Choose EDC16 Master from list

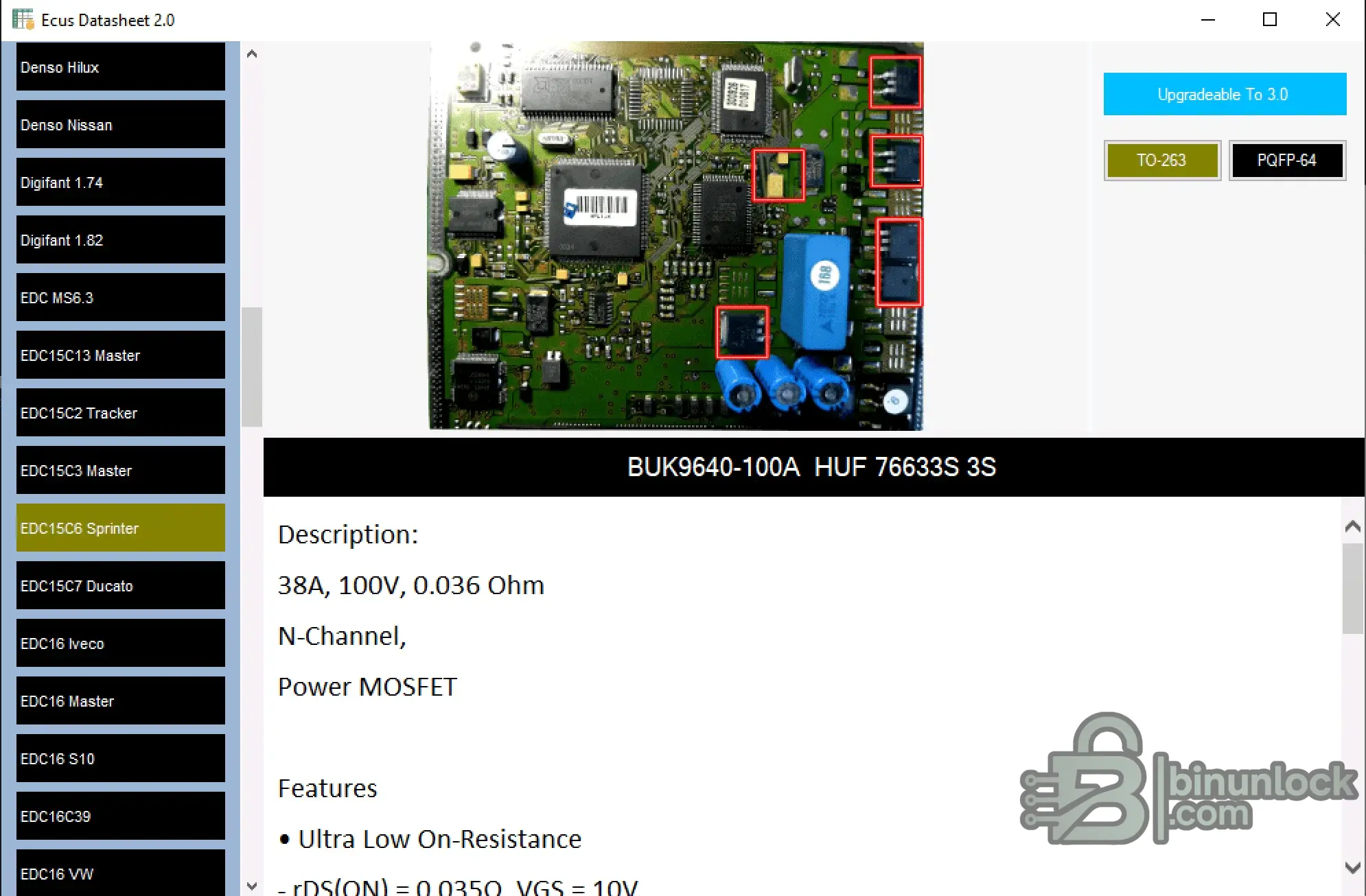point(121,700)
